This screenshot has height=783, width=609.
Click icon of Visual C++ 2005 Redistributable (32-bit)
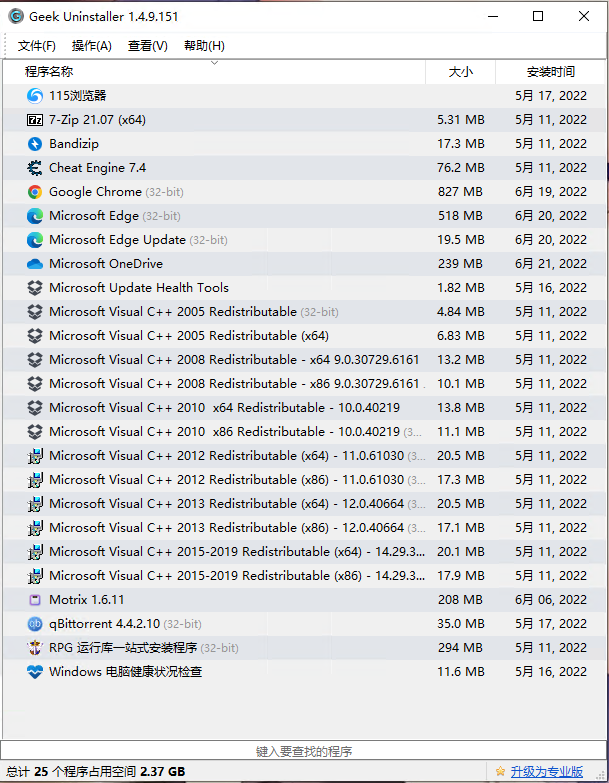[35, 312]
